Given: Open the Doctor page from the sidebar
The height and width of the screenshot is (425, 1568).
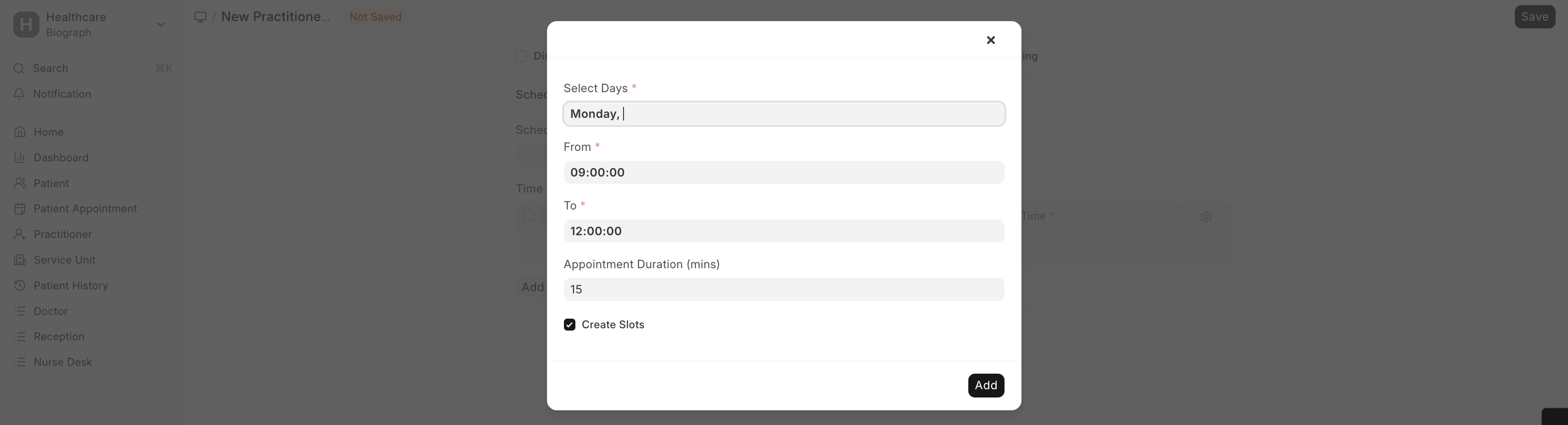Looking at the screenshot, I should point(50,310).
